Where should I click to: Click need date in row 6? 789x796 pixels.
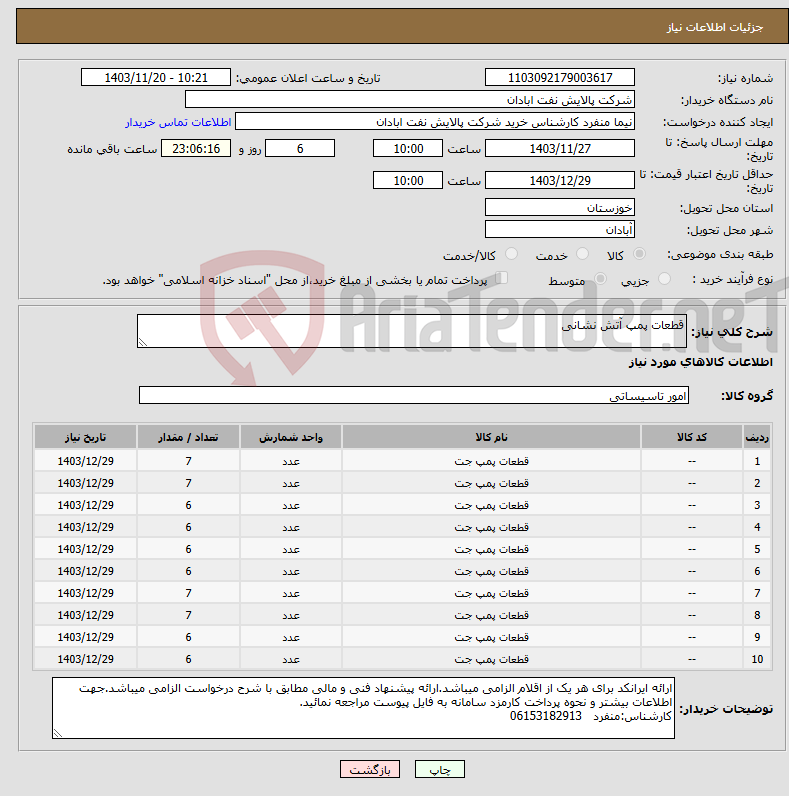[x=85, y=571]
